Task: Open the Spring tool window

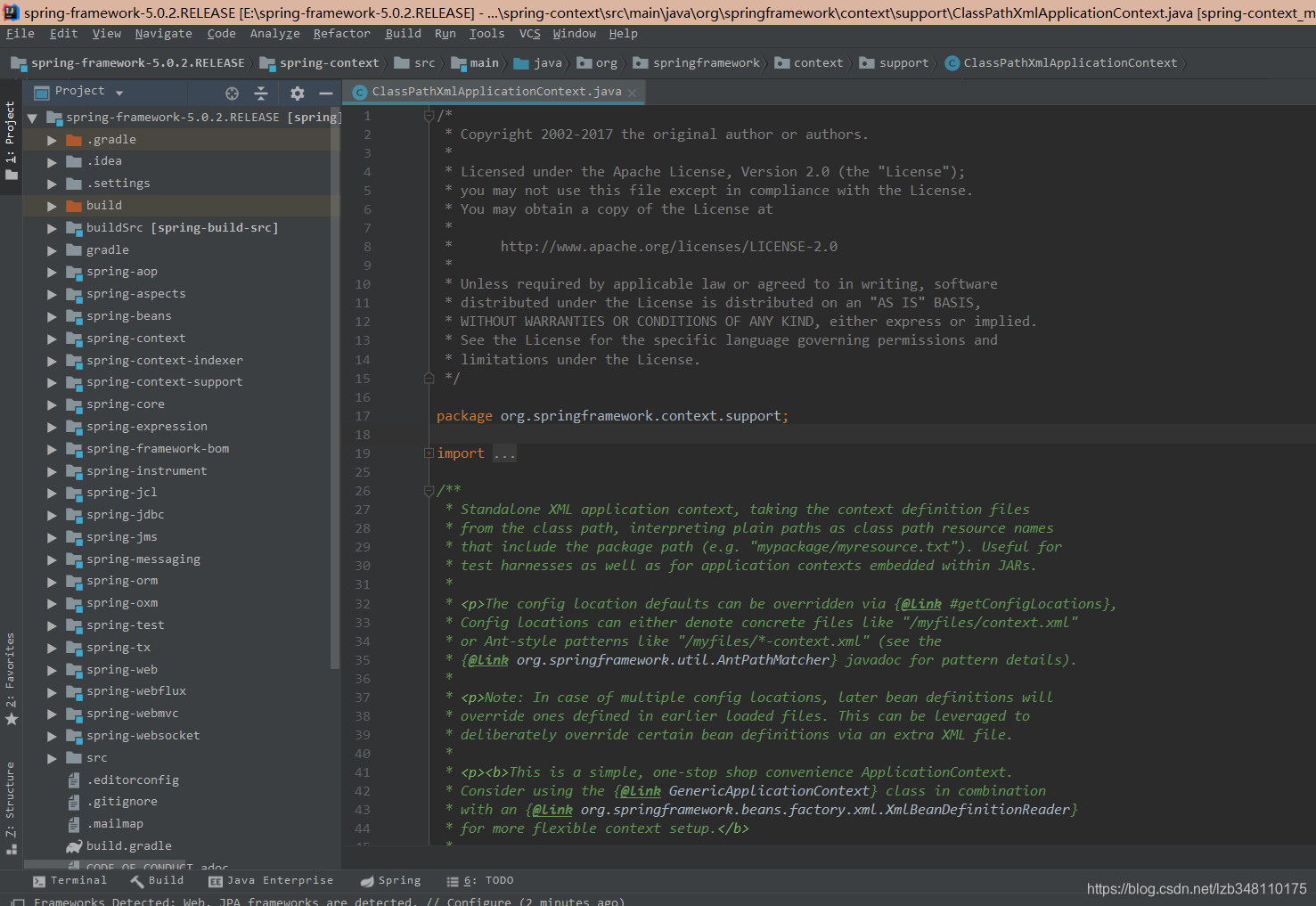Action: [x=390, y=880]
